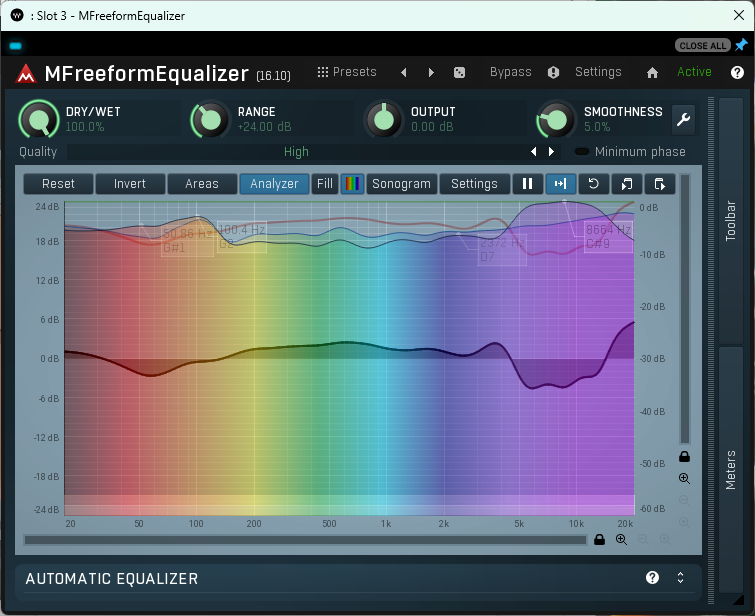Click the copy-to-graph icon with left arrow

pyautogui.click(x=626, y=184)
